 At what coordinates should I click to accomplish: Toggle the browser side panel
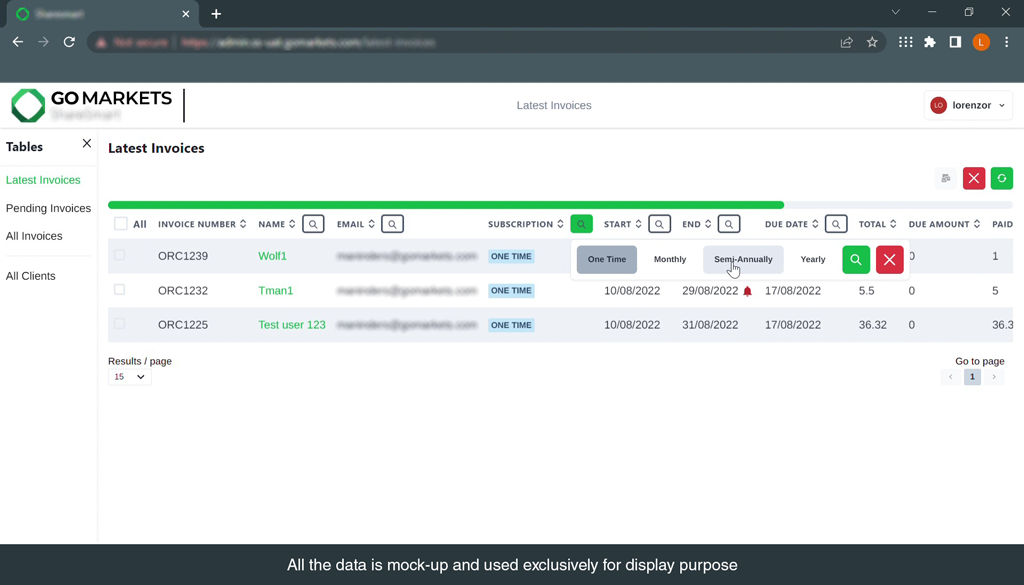pos(955,42)
